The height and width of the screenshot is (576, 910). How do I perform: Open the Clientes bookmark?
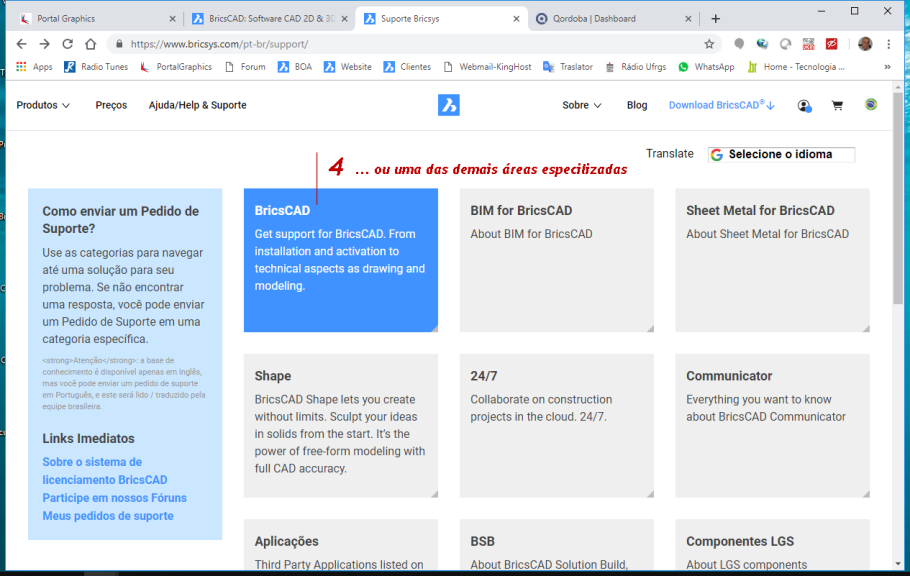point(407,67)
